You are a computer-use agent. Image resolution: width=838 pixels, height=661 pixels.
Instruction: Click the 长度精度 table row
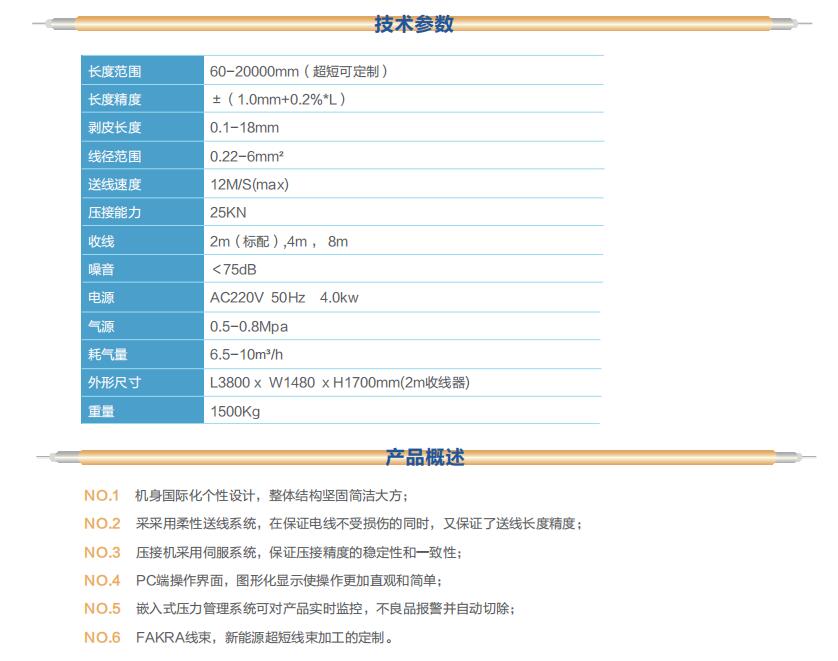coord(113,99)
